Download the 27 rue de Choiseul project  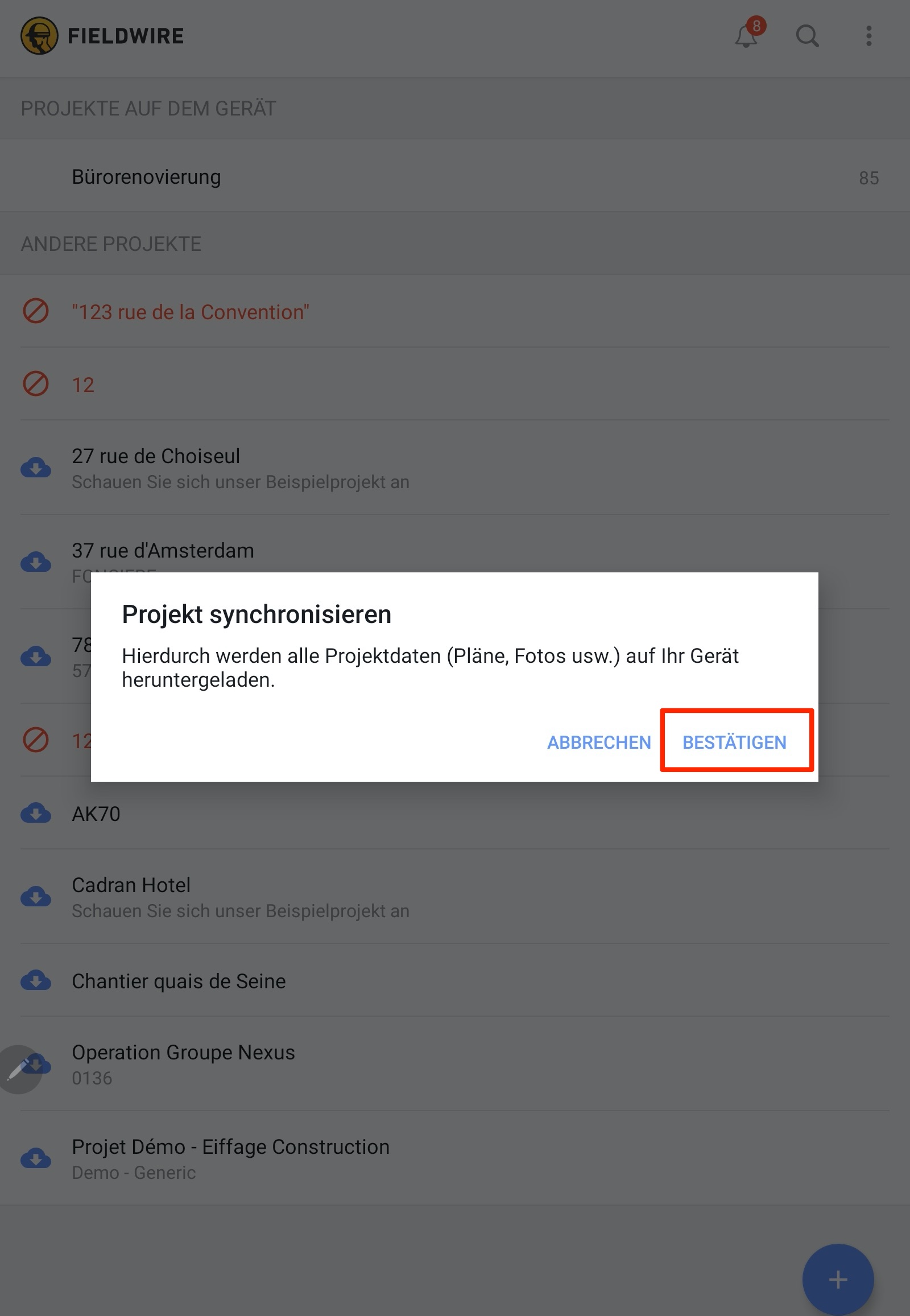[36, 468]
